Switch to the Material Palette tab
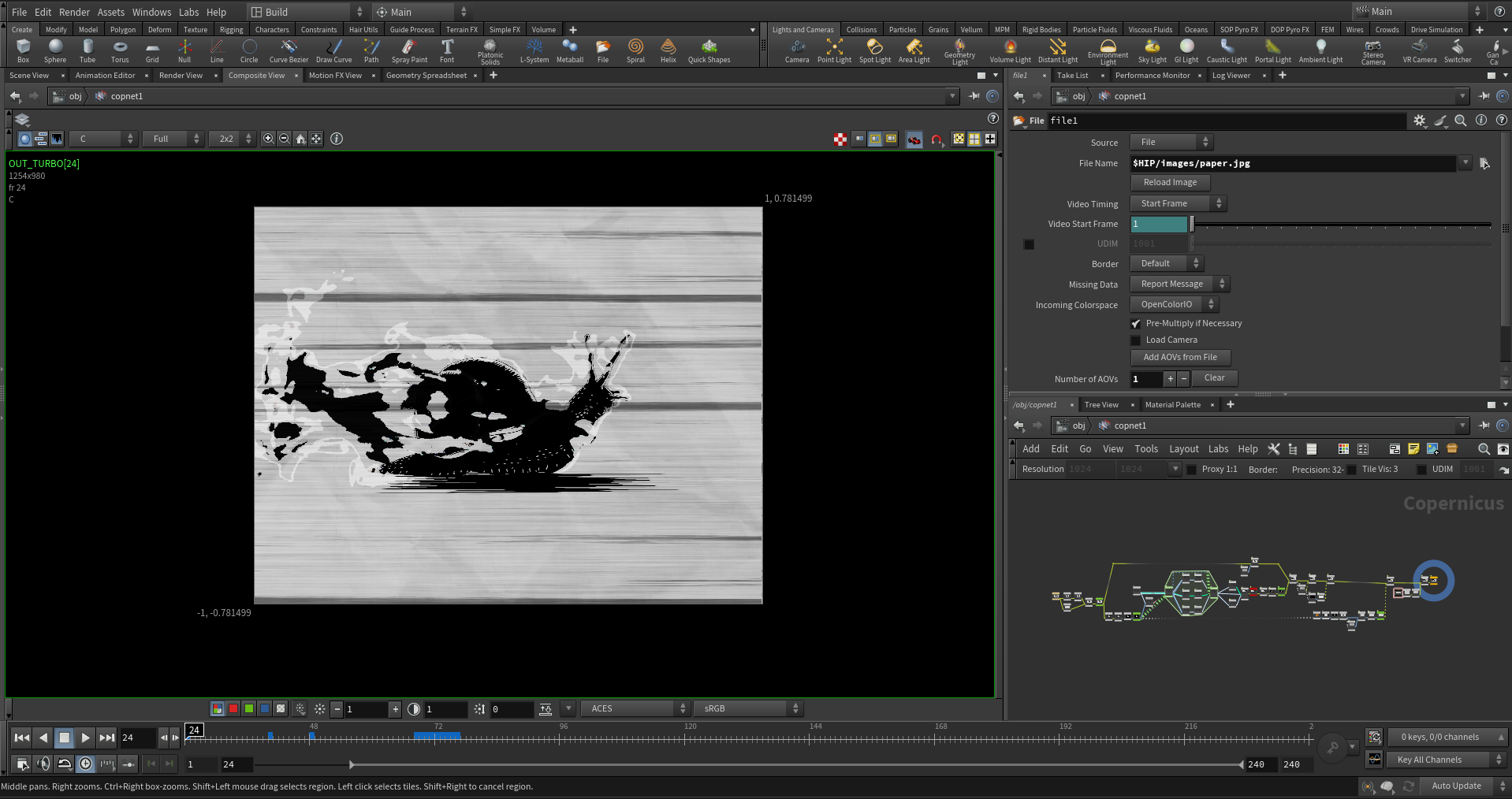The image size is (1512, 799). point(1173,405)
